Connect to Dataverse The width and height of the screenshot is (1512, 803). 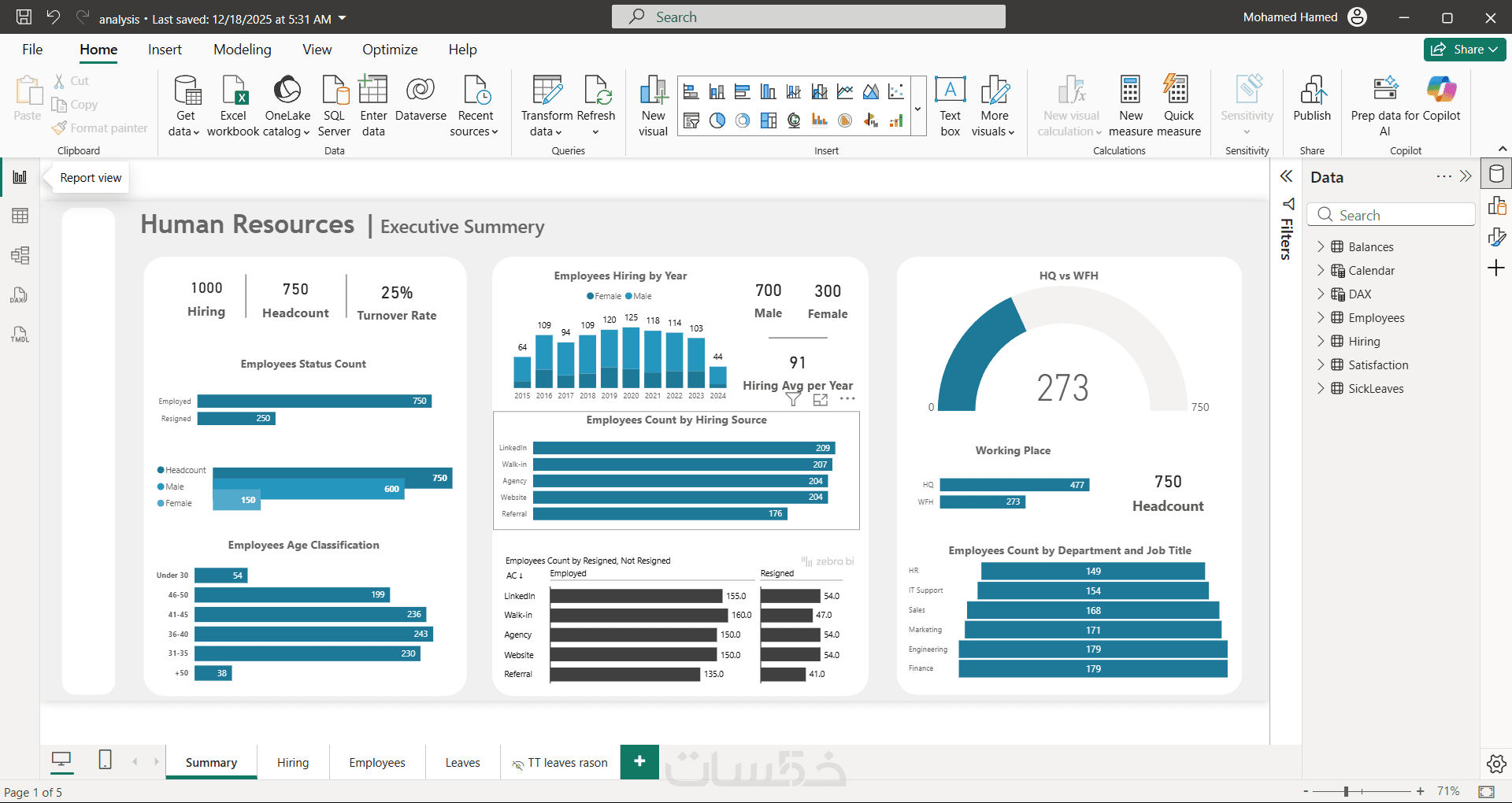pos(421,98)
